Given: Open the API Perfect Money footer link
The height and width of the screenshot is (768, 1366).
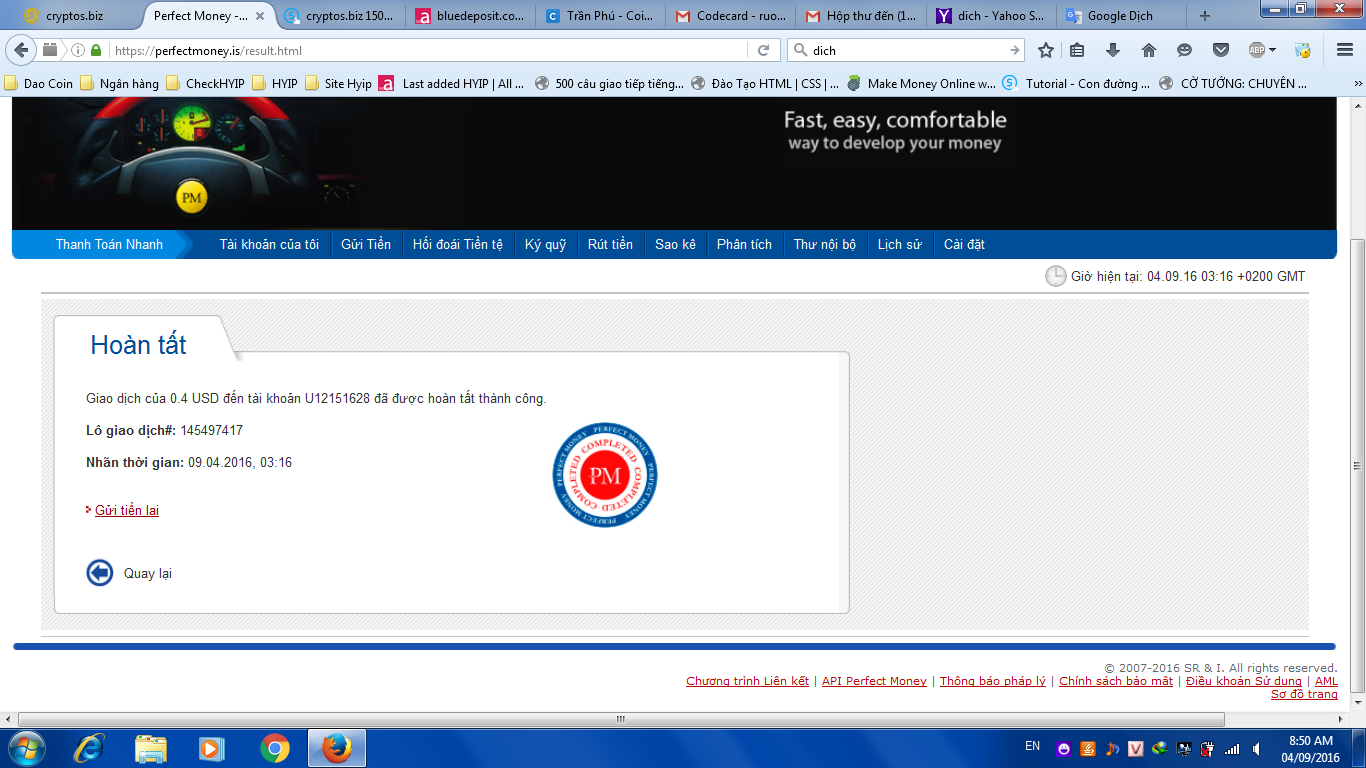Looking at the screenshot, I should click(874, 681).
